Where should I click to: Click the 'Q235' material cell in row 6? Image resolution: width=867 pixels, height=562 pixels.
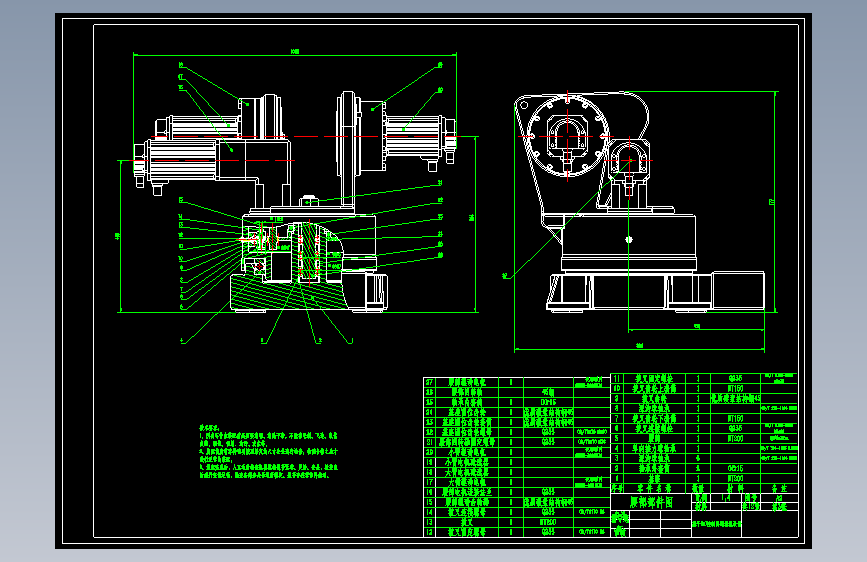coord(735,429)
